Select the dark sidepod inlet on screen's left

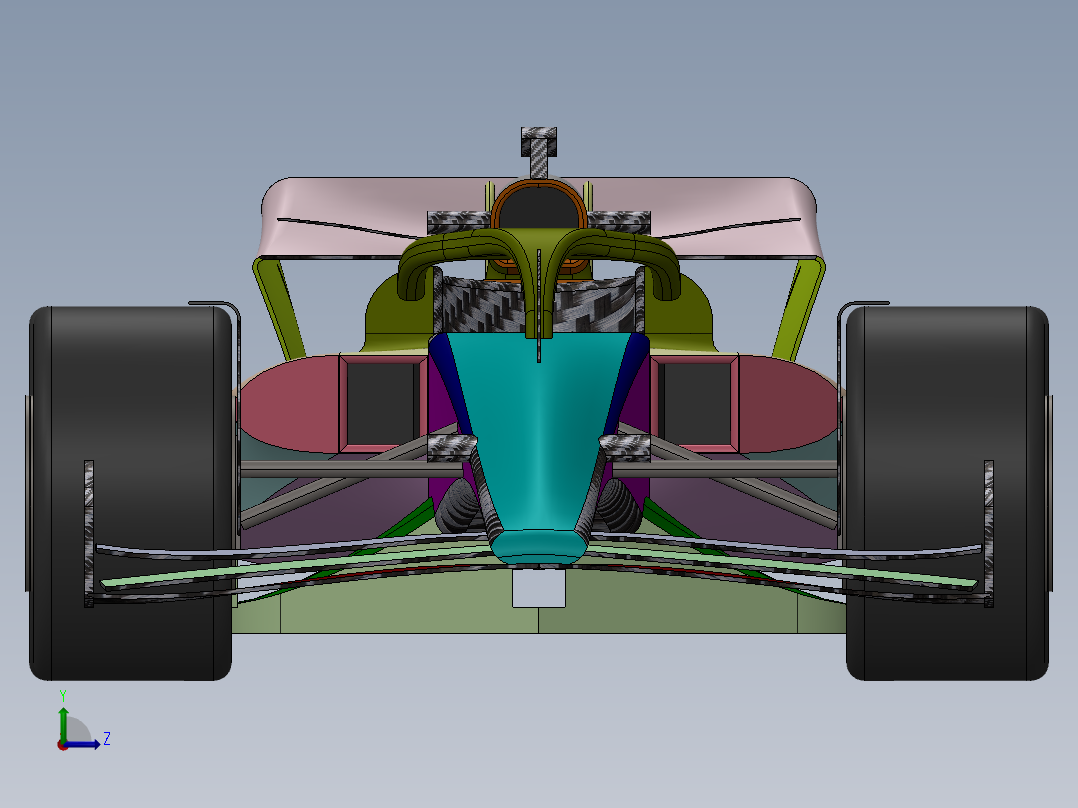(x=382, y=404)
